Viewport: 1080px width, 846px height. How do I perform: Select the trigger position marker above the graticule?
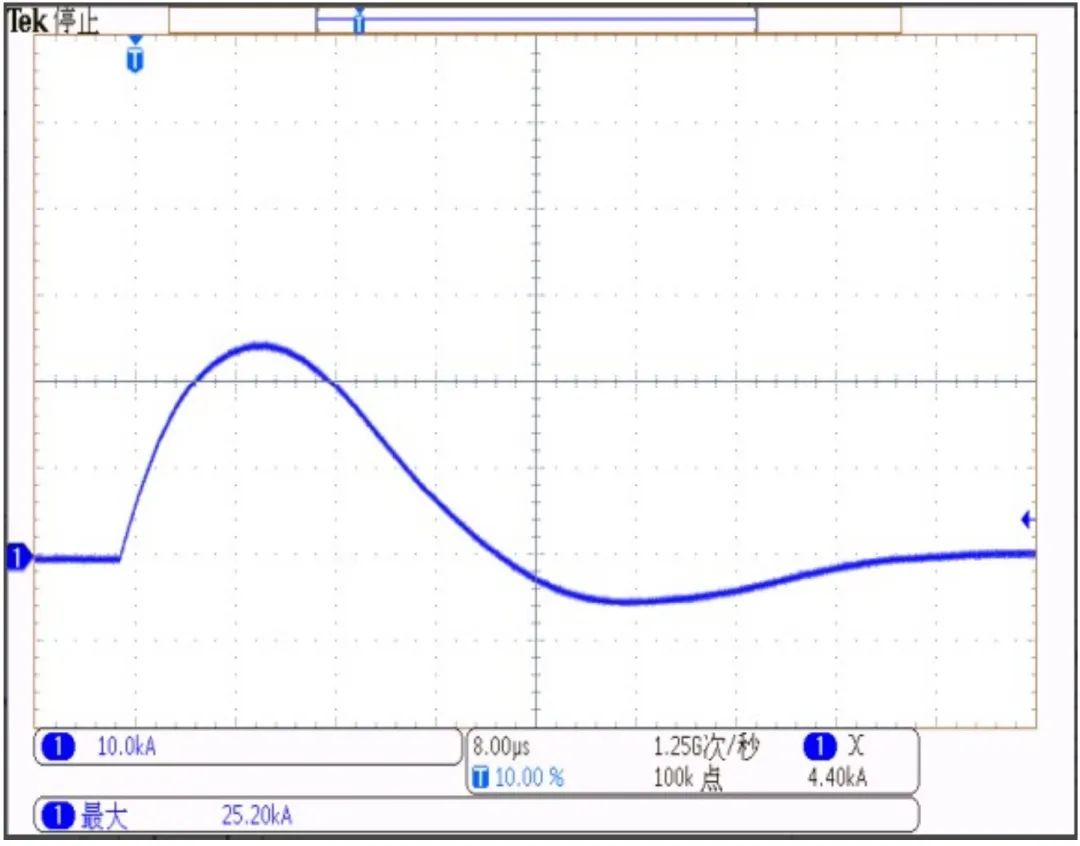click(133, 57)
